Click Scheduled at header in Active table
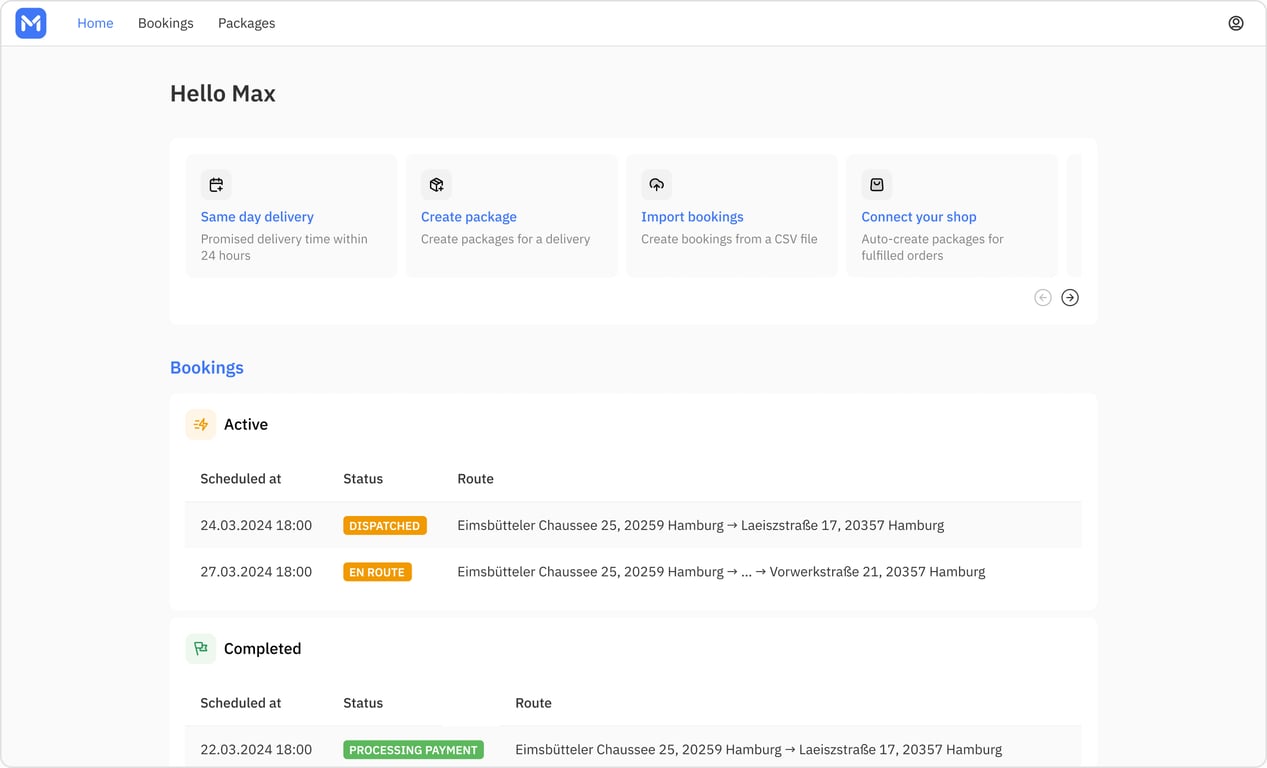 tap(241, 479)
